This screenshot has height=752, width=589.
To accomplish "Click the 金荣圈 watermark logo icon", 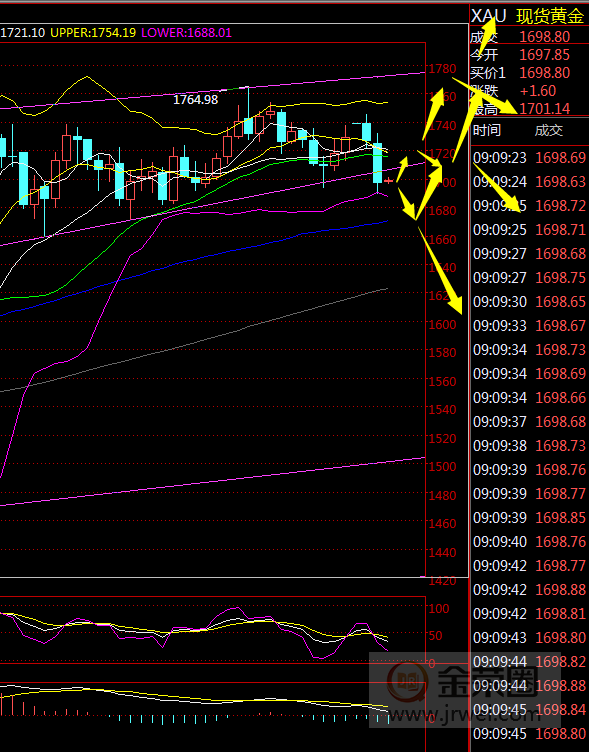I will [x=407, y=681].
